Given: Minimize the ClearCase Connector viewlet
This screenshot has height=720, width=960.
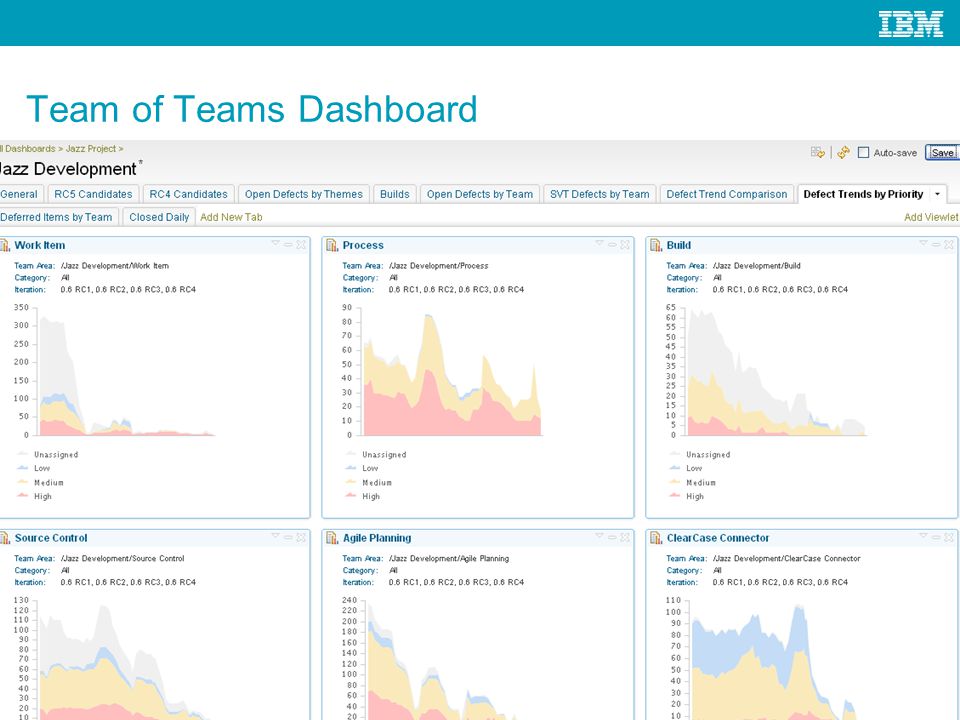Looking at the screenshot, I should [x=936, y=537].
